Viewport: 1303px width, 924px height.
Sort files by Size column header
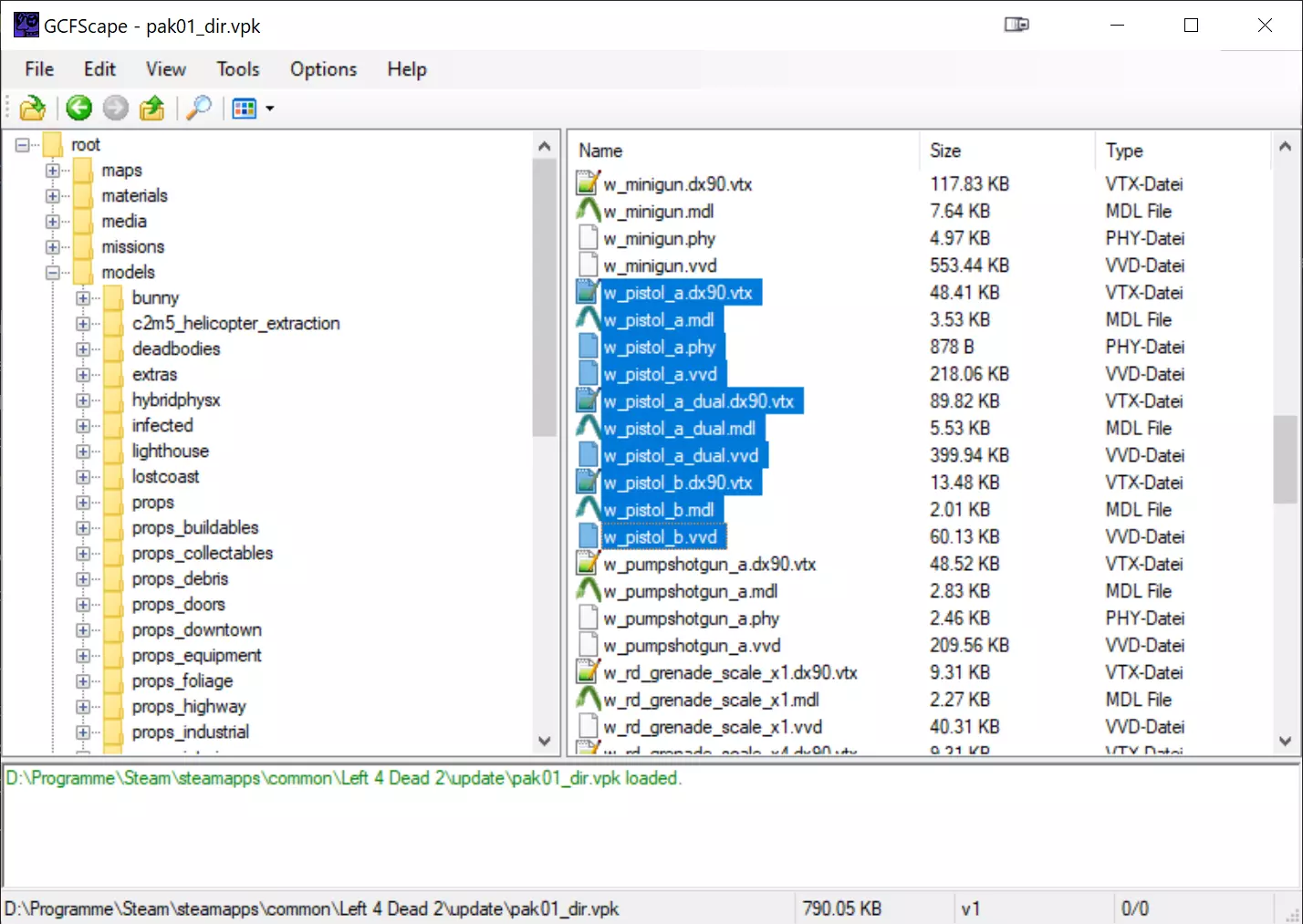point(945,151)
